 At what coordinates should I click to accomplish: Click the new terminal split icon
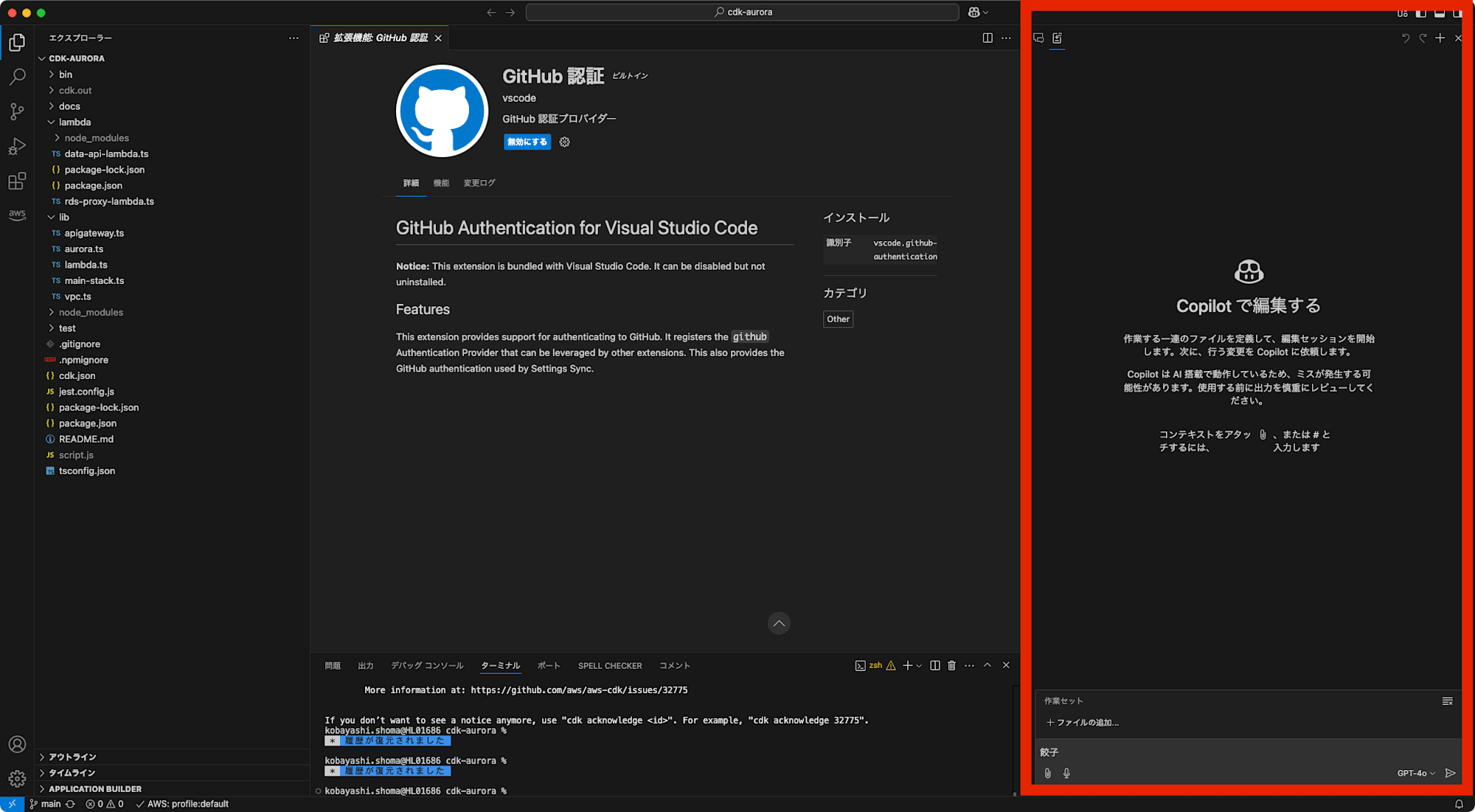coord(935,665)
